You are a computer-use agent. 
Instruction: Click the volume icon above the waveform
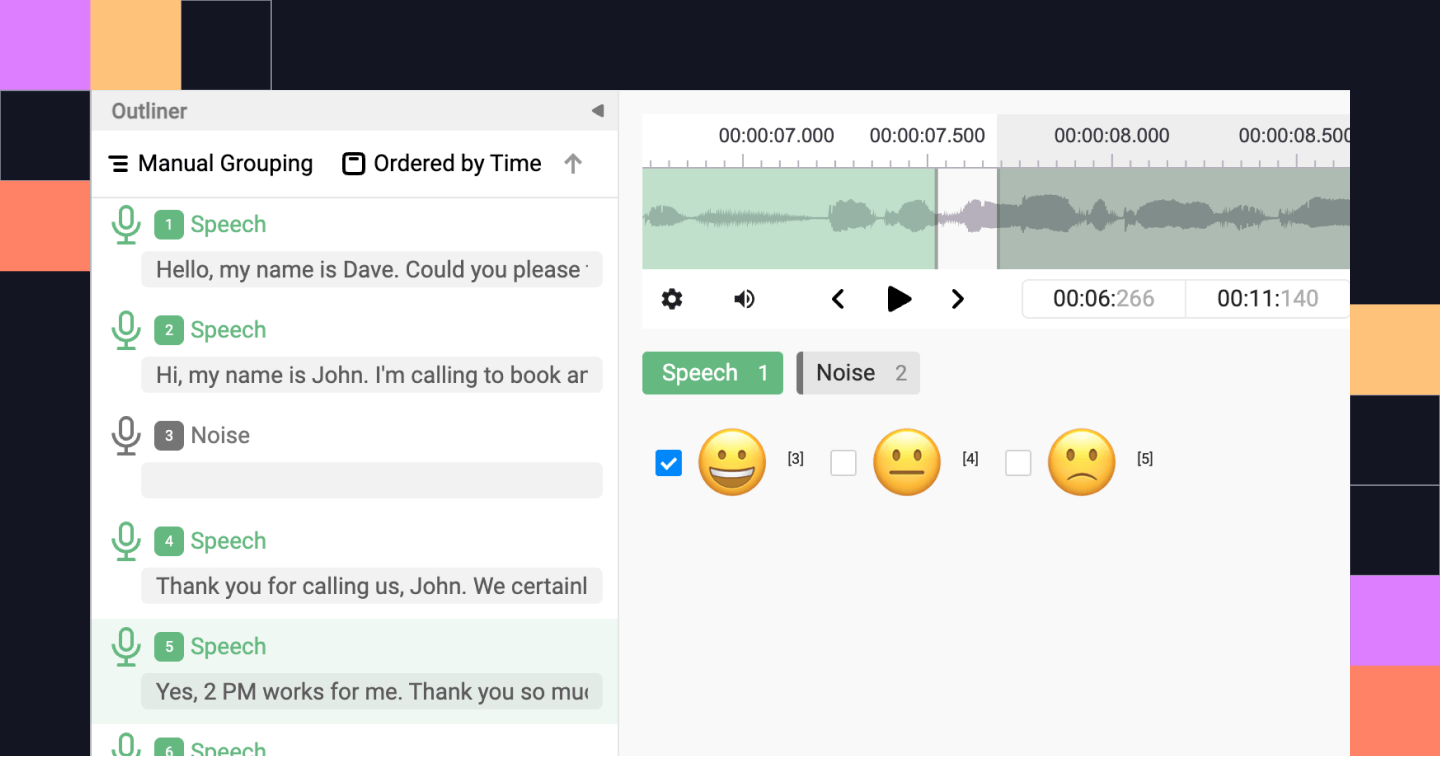click(744, 298)
